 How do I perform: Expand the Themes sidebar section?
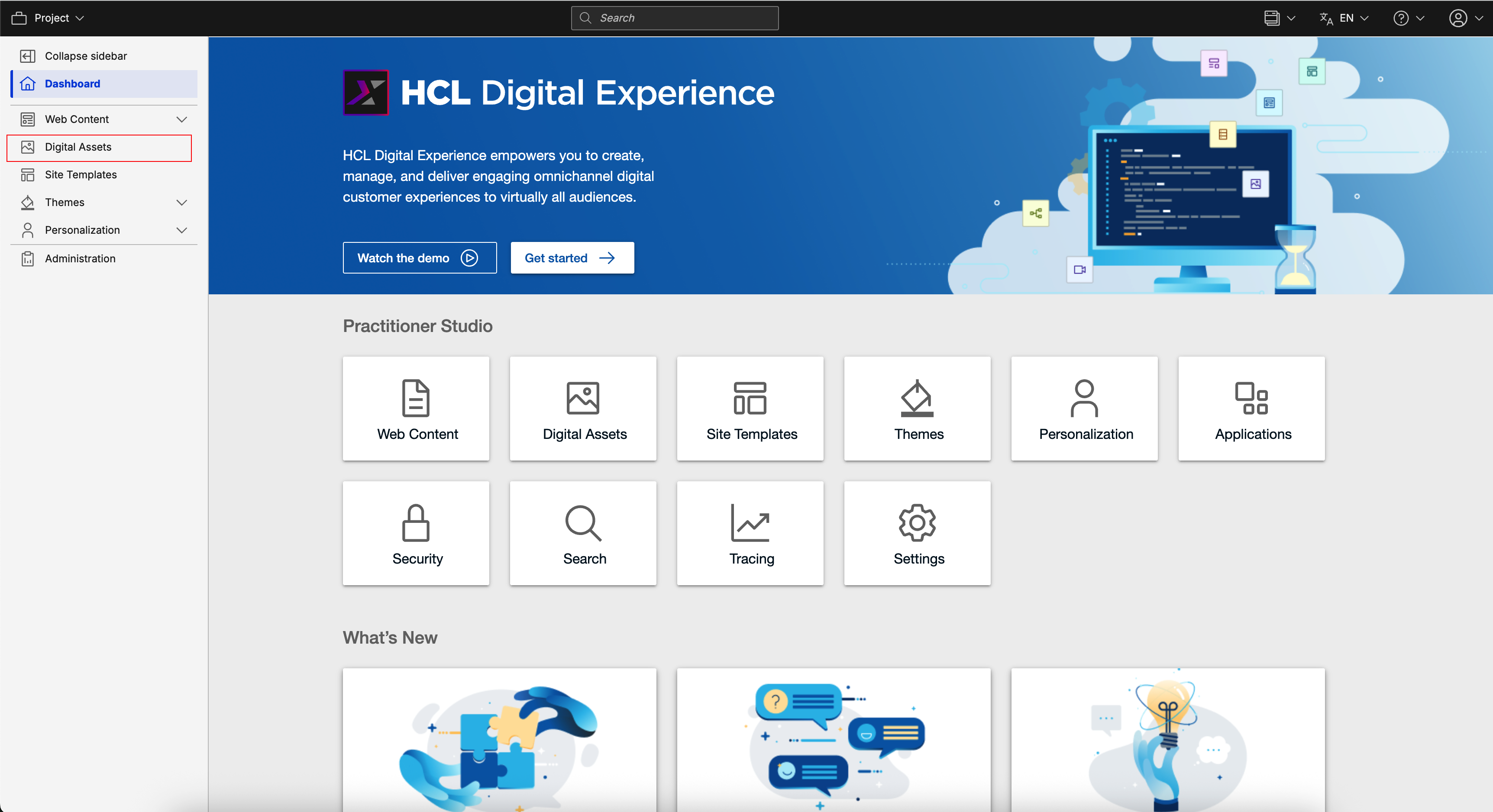point(182,202)
